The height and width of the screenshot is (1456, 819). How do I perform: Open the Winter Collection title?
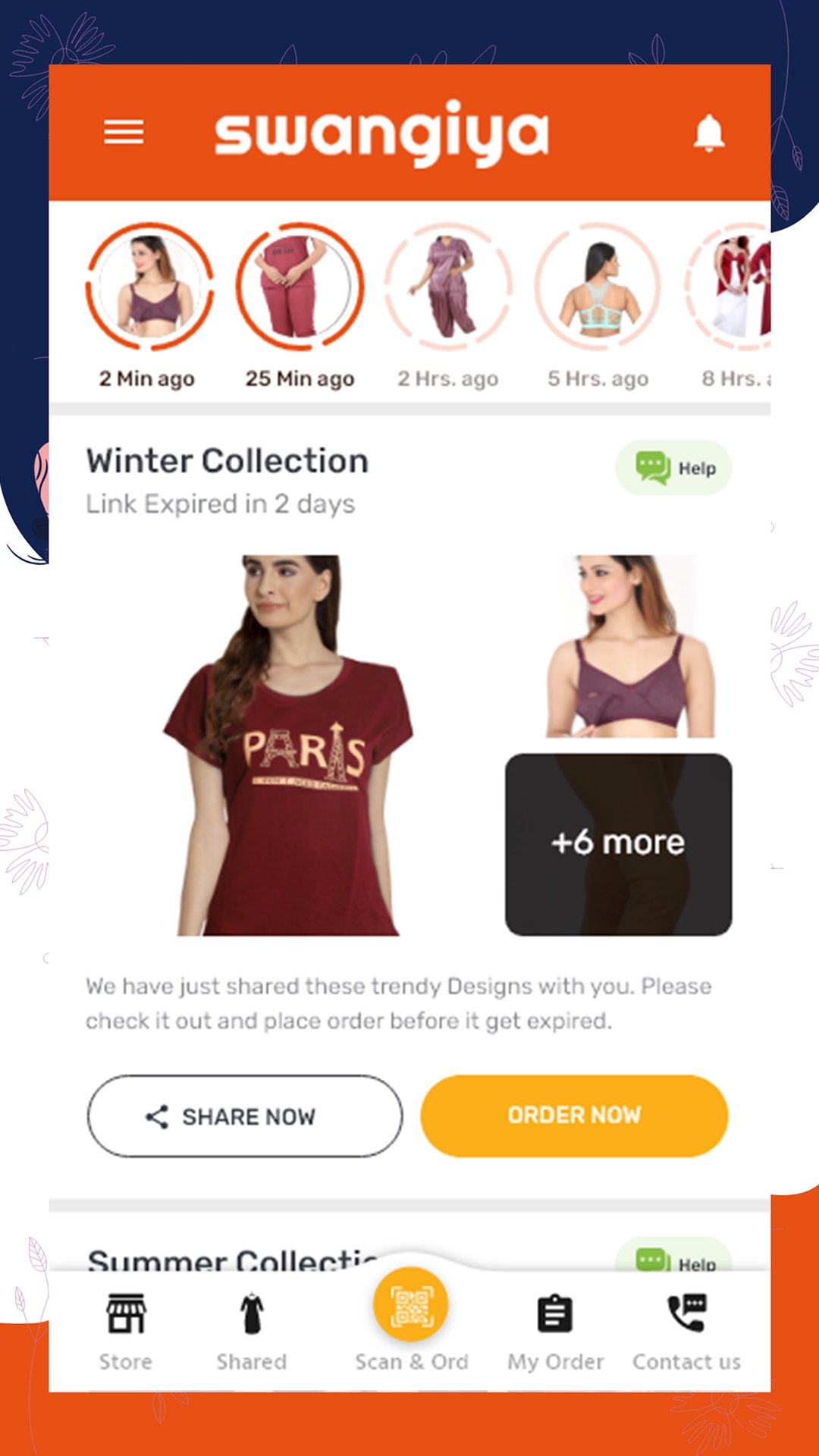pyautogui.click(x=227, y=461)
